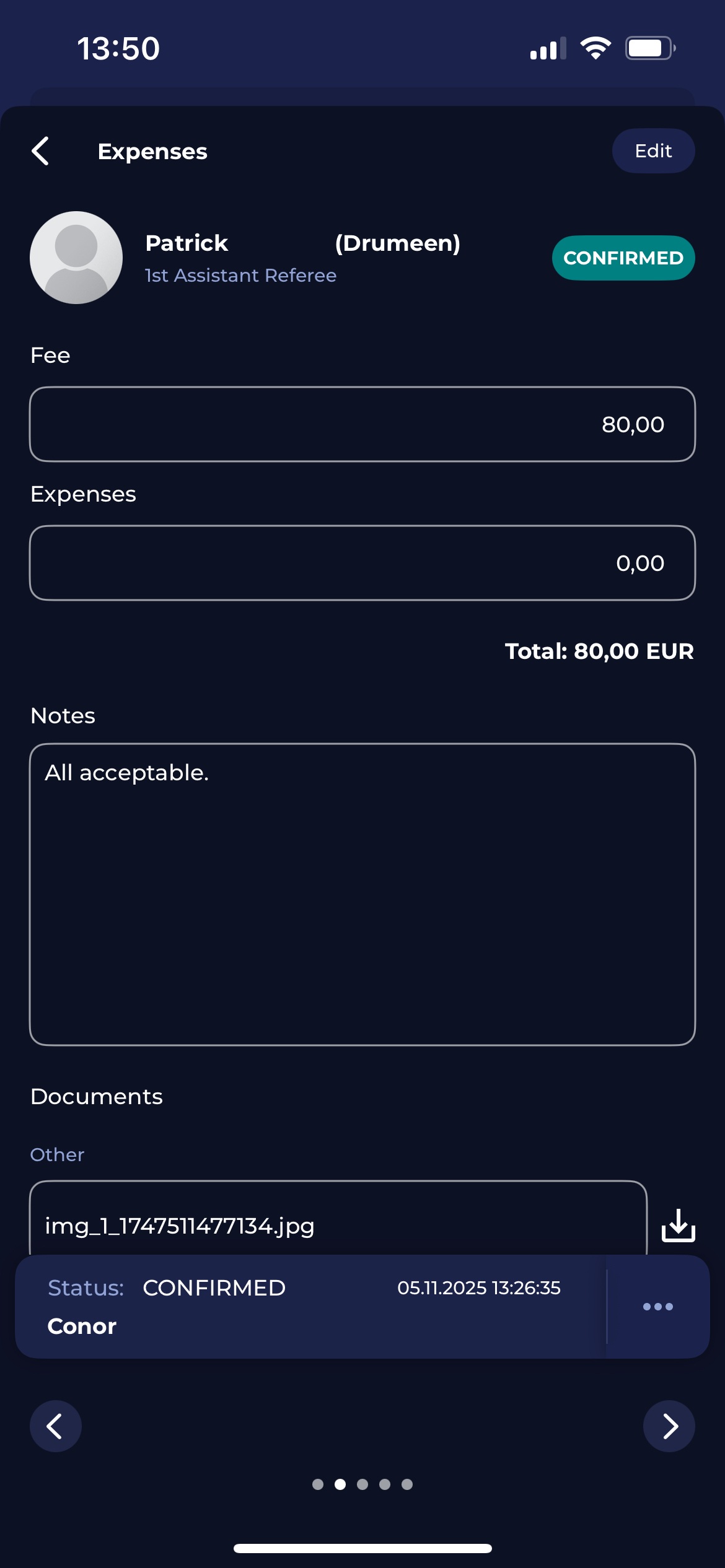The height and width of the screenshot is (1568, 725).
Task: Go to the next page with right arrow
Action: 669,1426
